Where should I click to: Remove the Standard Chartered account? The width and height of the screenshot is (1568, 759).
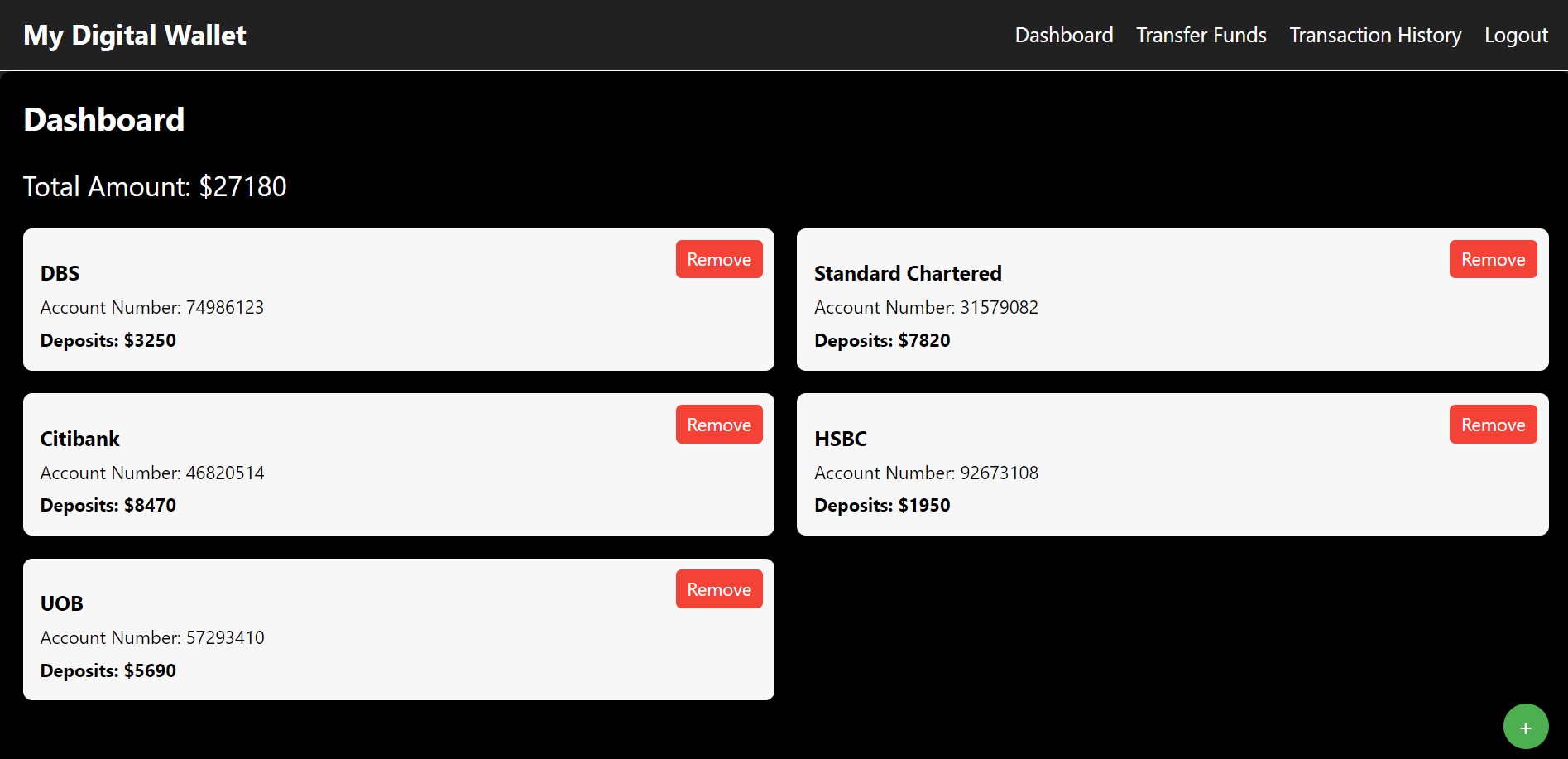point(1493,259)
